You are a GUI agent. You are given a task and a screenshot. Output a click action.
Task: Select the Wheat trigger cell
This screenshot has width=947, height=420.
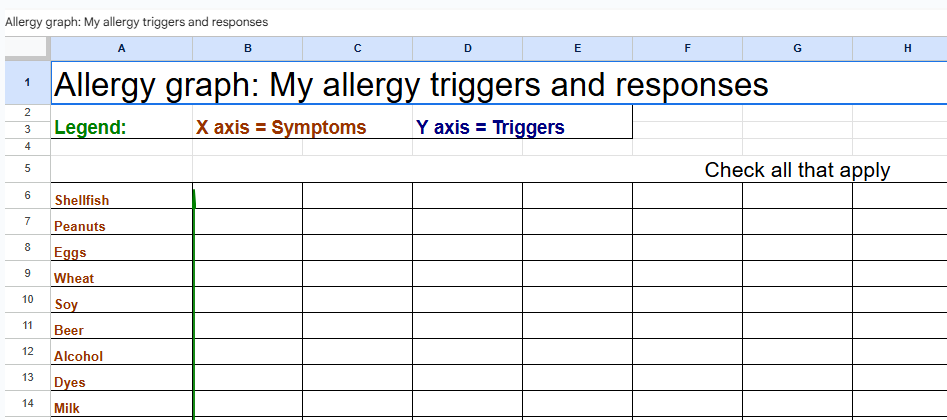(74, 278)
